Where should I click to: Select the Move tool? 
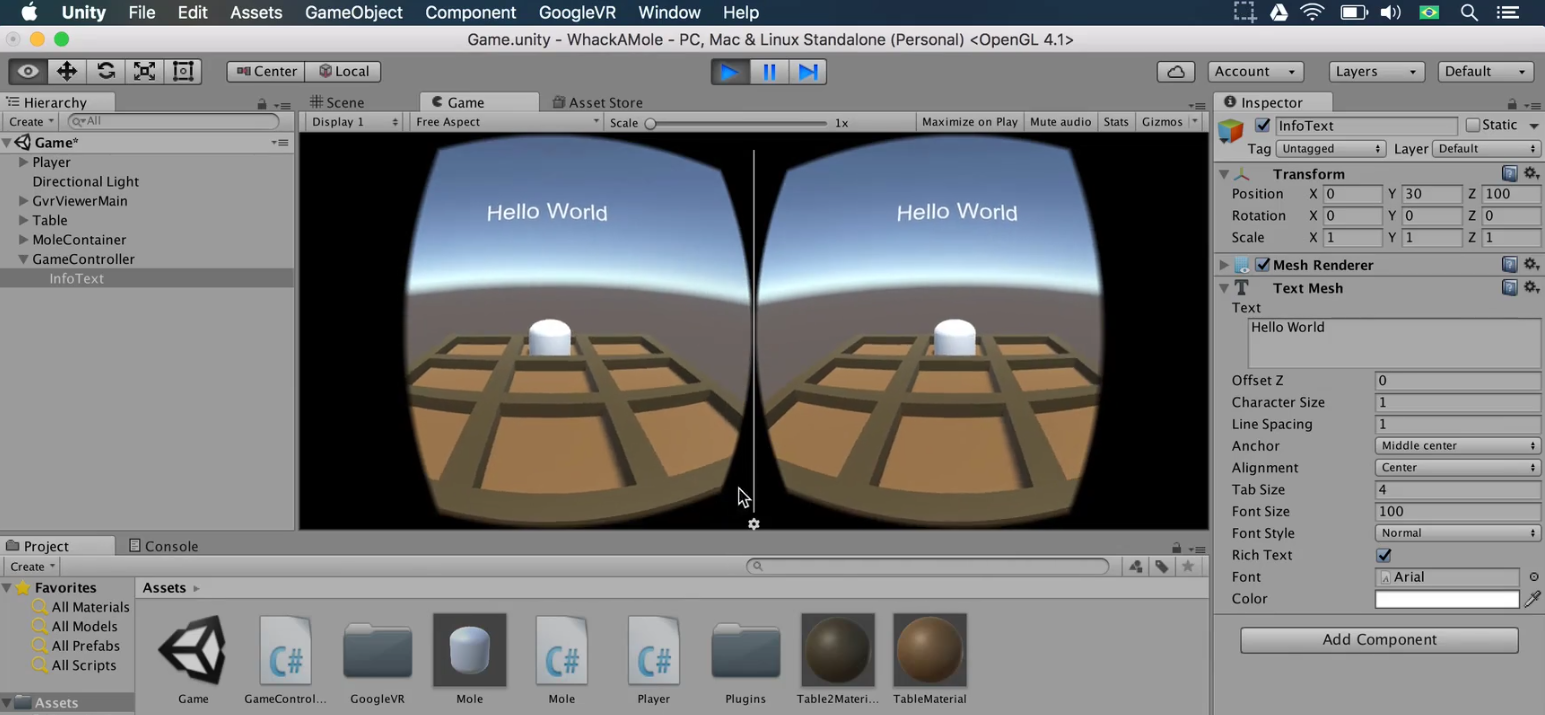[66, 70]
